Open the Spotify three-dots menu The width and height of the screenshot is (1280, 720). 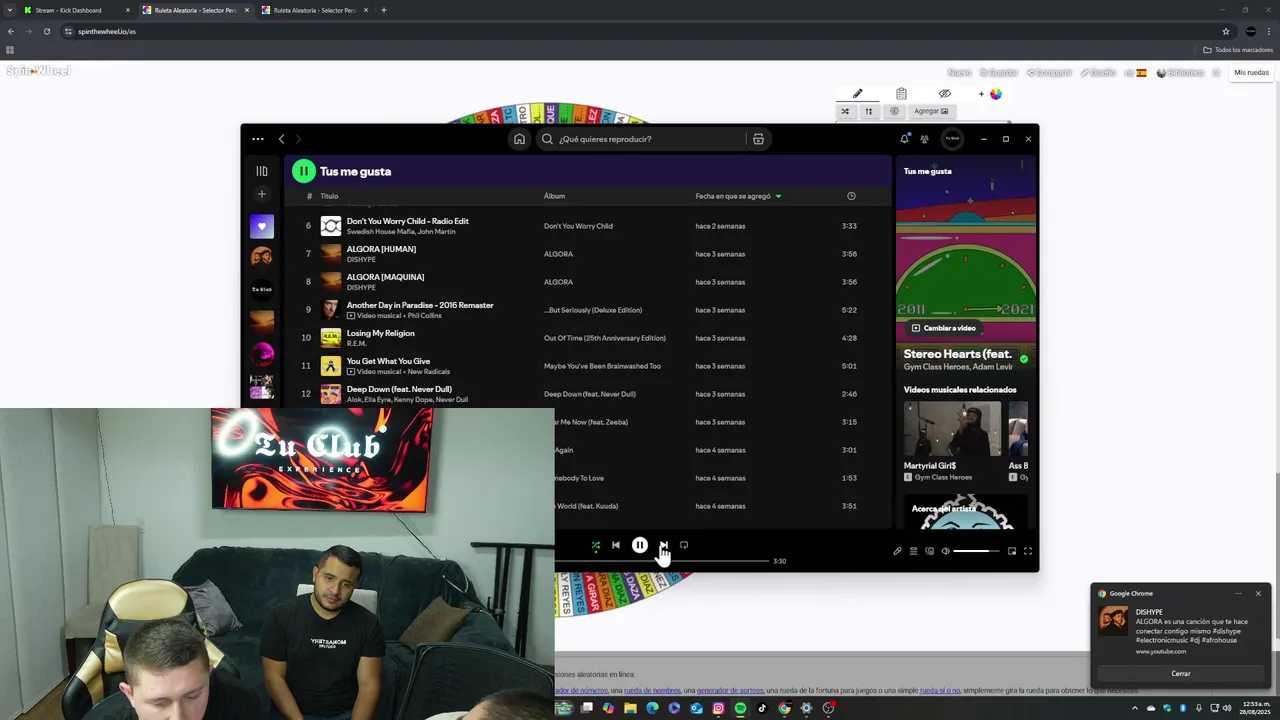pyautogui.click(x=258, y=139)
